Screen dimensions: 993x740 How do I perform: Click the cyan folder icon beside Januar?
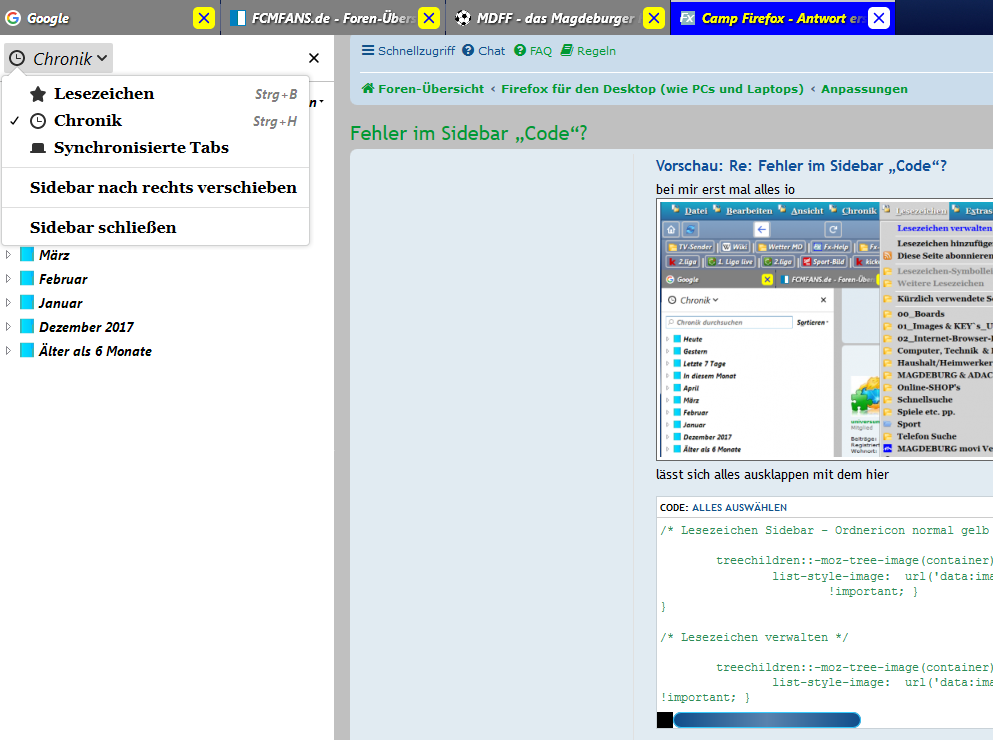(27, 303)
